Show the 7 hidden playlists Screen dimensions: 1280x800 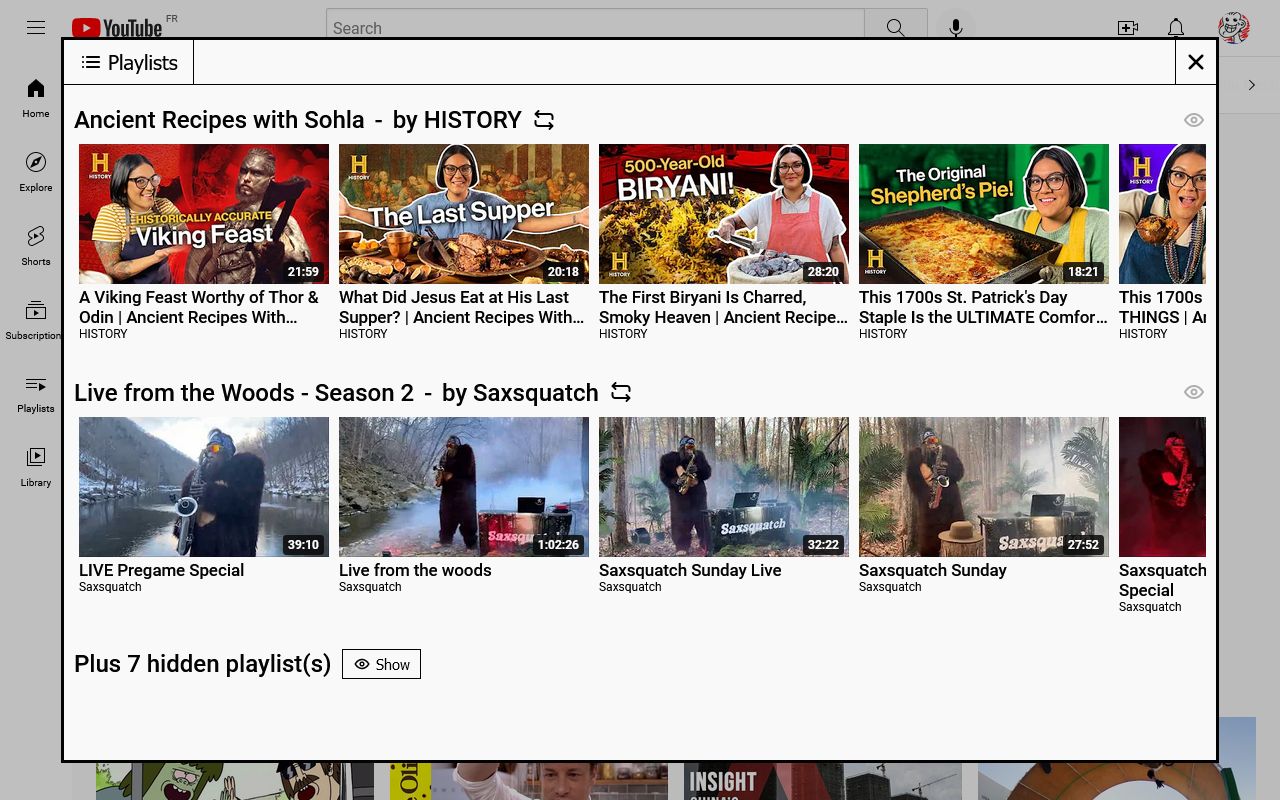coord(381,664)
